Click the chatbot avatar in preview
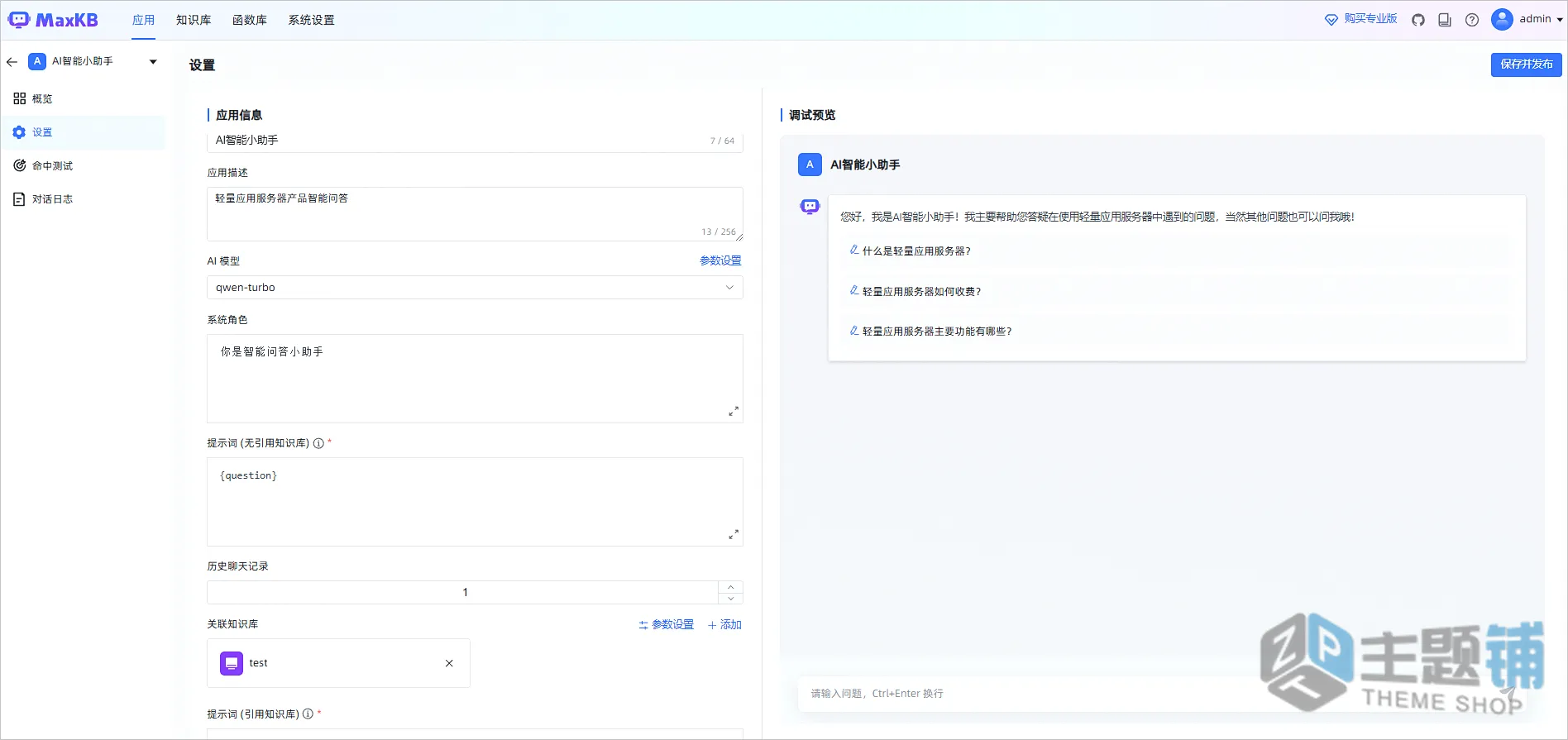Screen dimensions: 1568x740 810,207
